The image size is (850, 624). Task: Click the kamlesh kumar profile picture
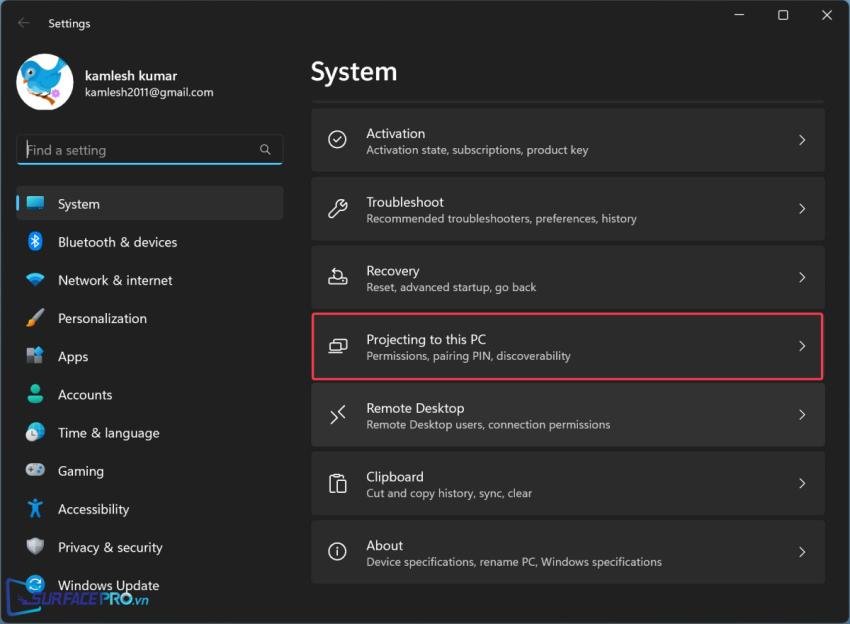[45, 82]
